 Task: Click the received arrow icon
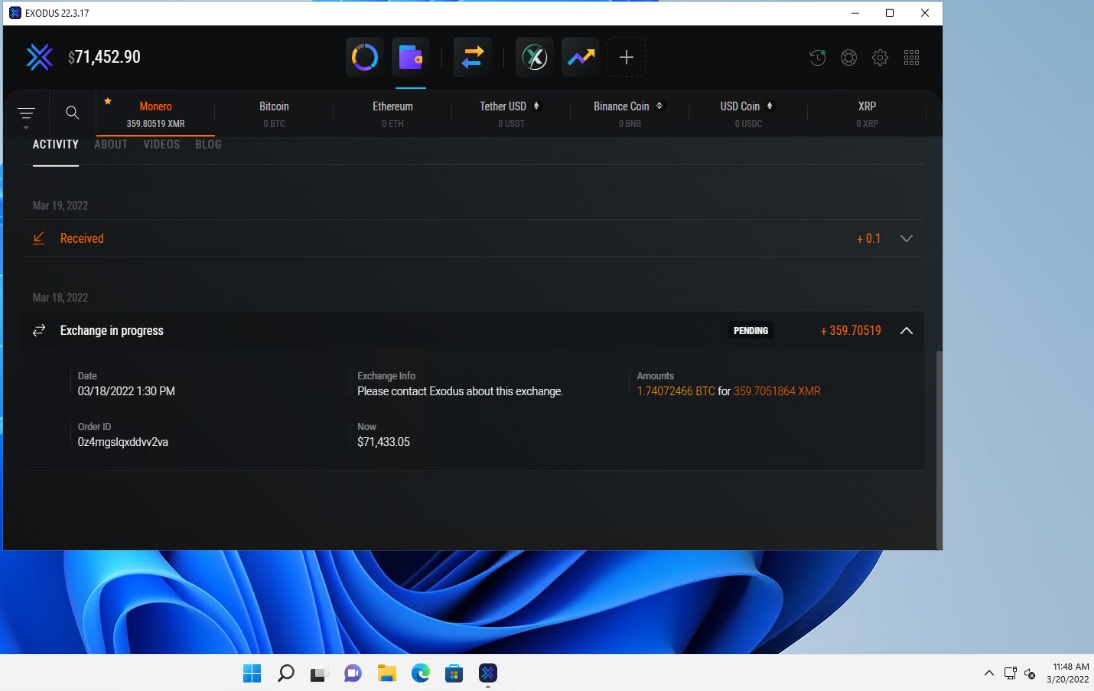[x=39, y=239]
